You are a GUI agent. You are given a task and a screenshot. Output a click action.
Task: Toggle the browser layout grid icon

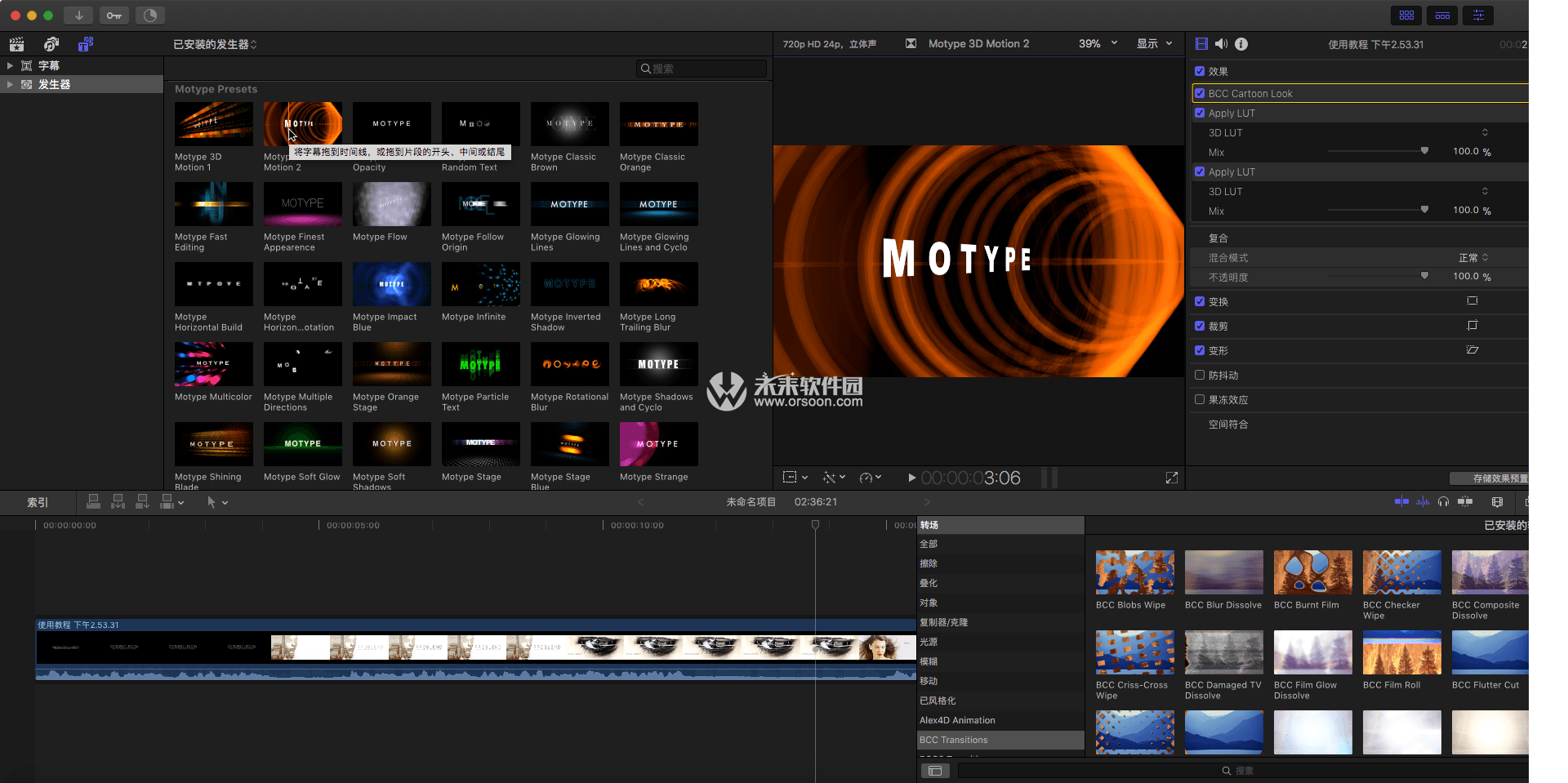1406,16
